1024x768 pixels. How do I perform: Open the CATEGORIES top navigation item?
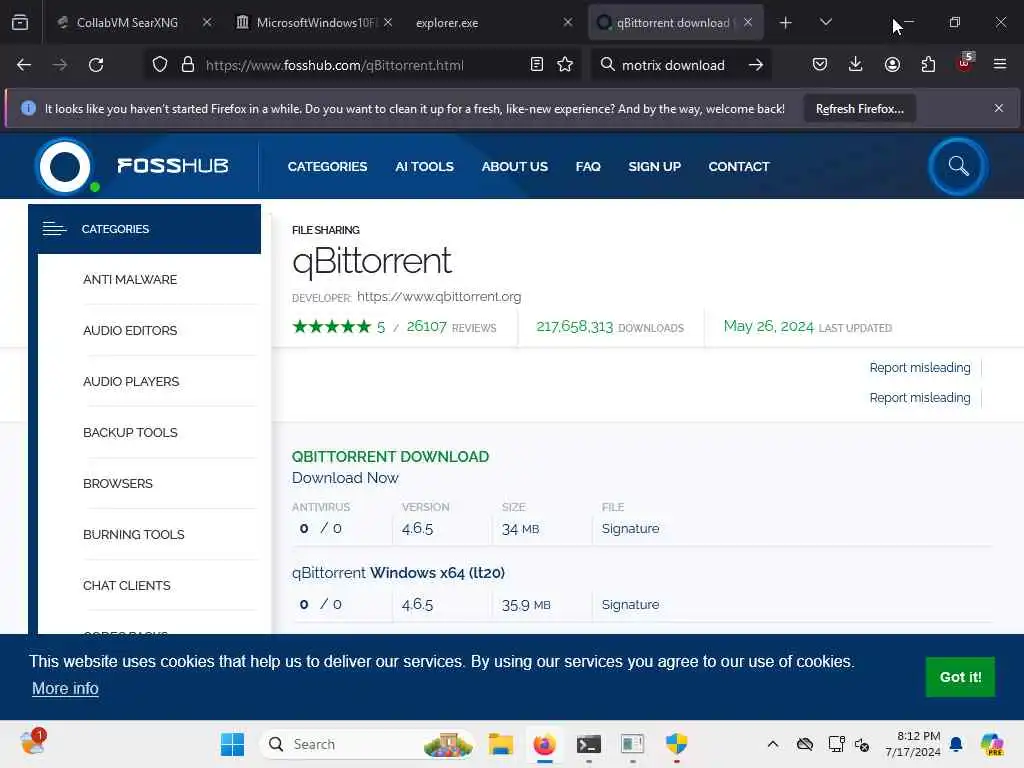click(327, 167)
